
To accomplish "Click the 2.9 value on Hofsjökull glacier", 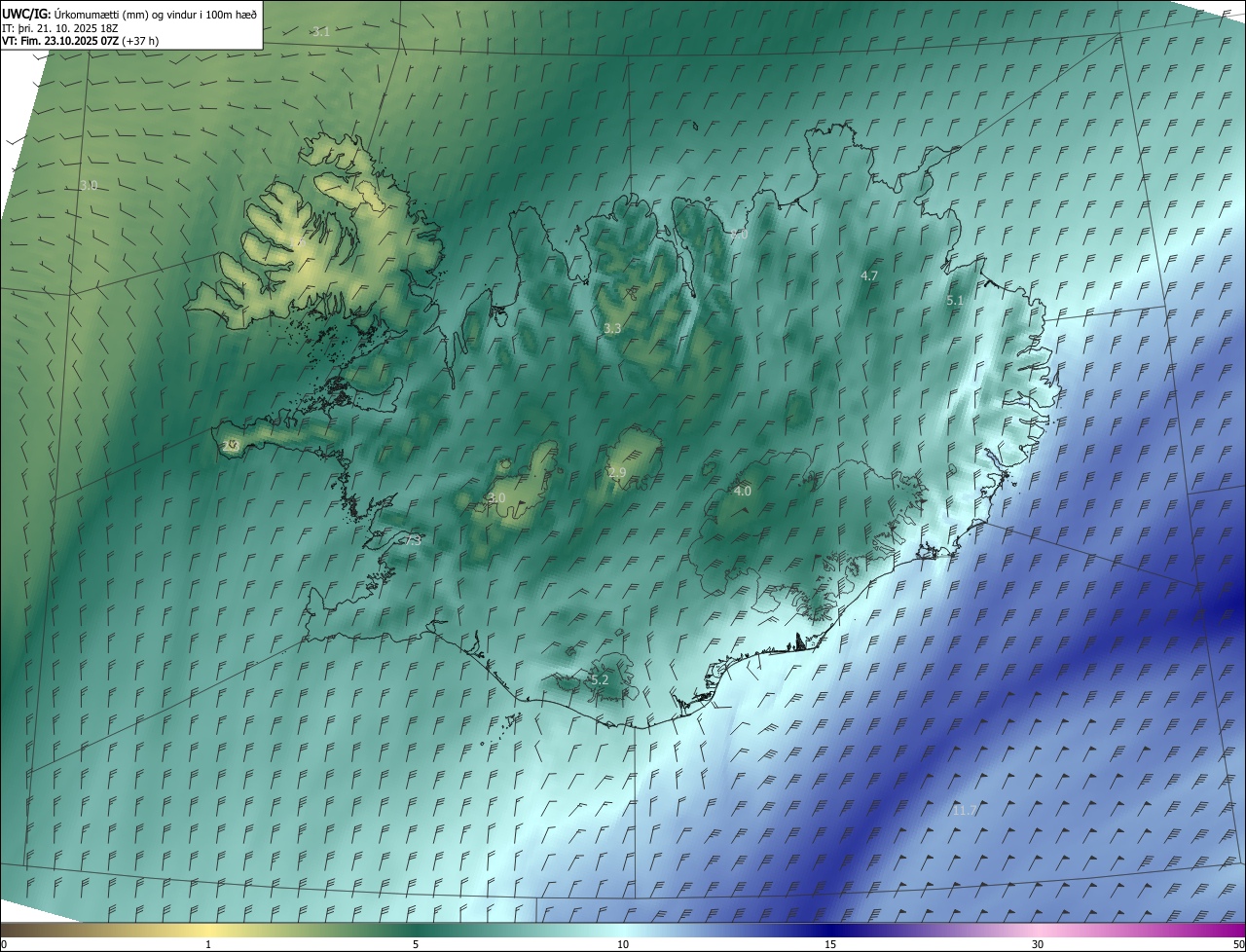I will (x=617, y=473).
